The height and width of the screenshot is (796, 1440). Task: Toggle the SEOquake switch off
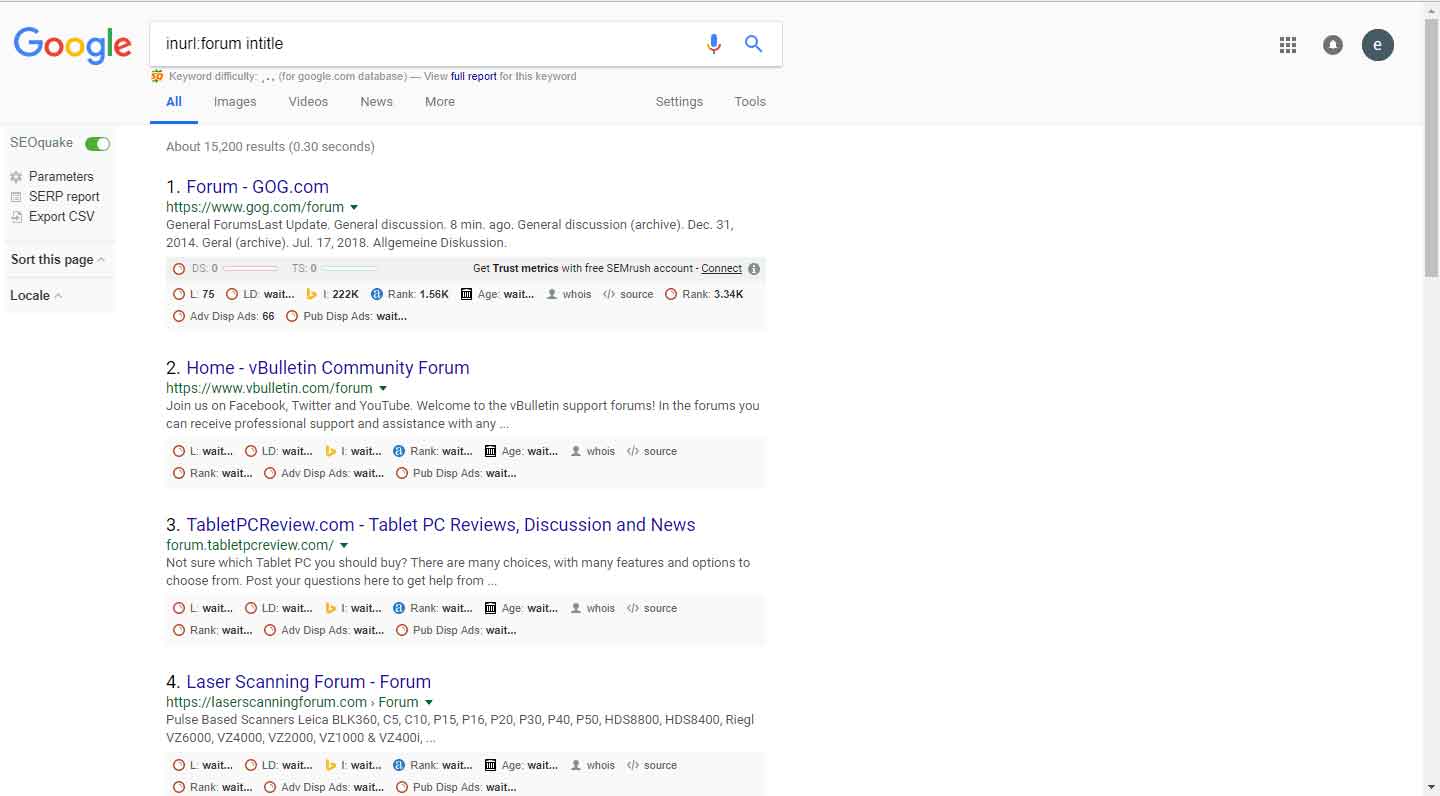click(97, 144)
